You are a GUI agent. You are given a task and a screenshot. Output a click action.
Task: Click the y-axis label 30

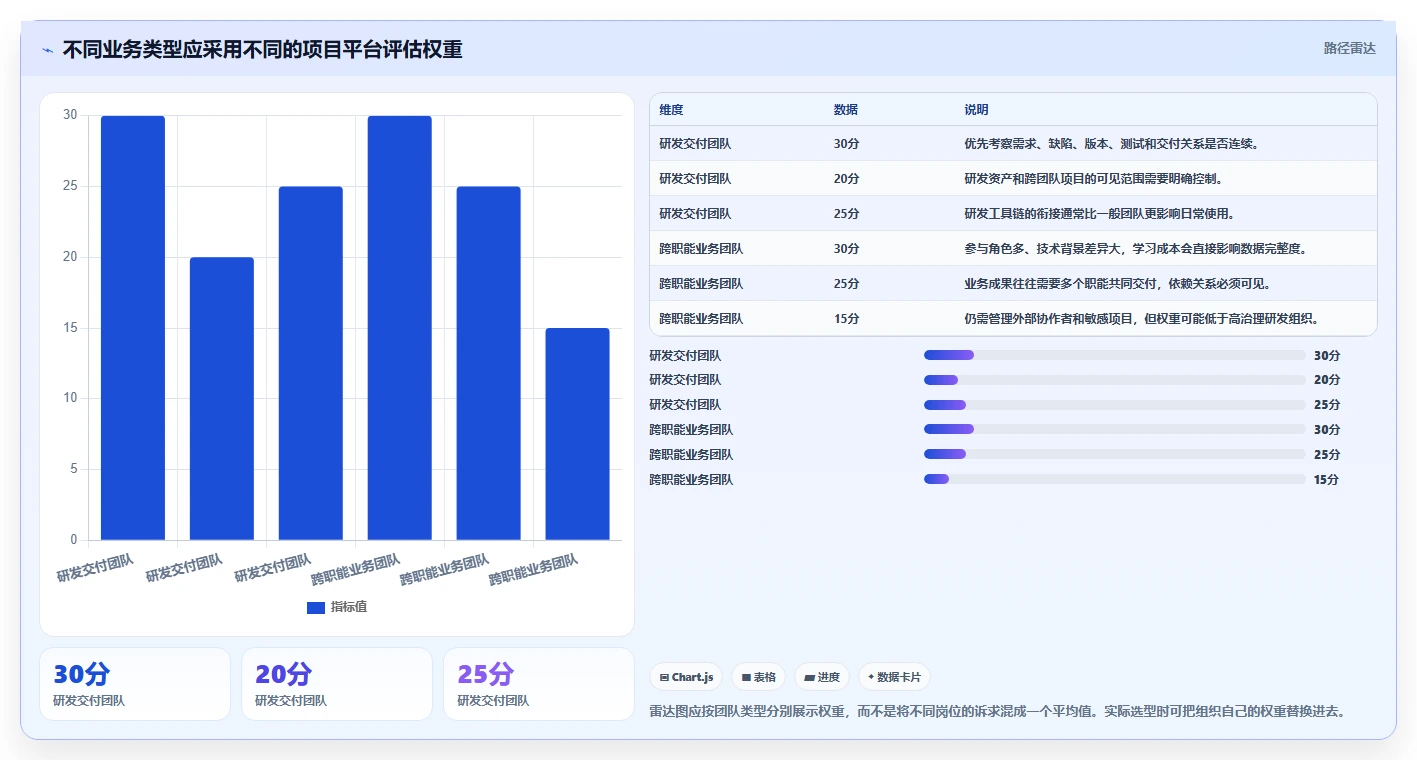pyautogui.click(x=70, y=115)
